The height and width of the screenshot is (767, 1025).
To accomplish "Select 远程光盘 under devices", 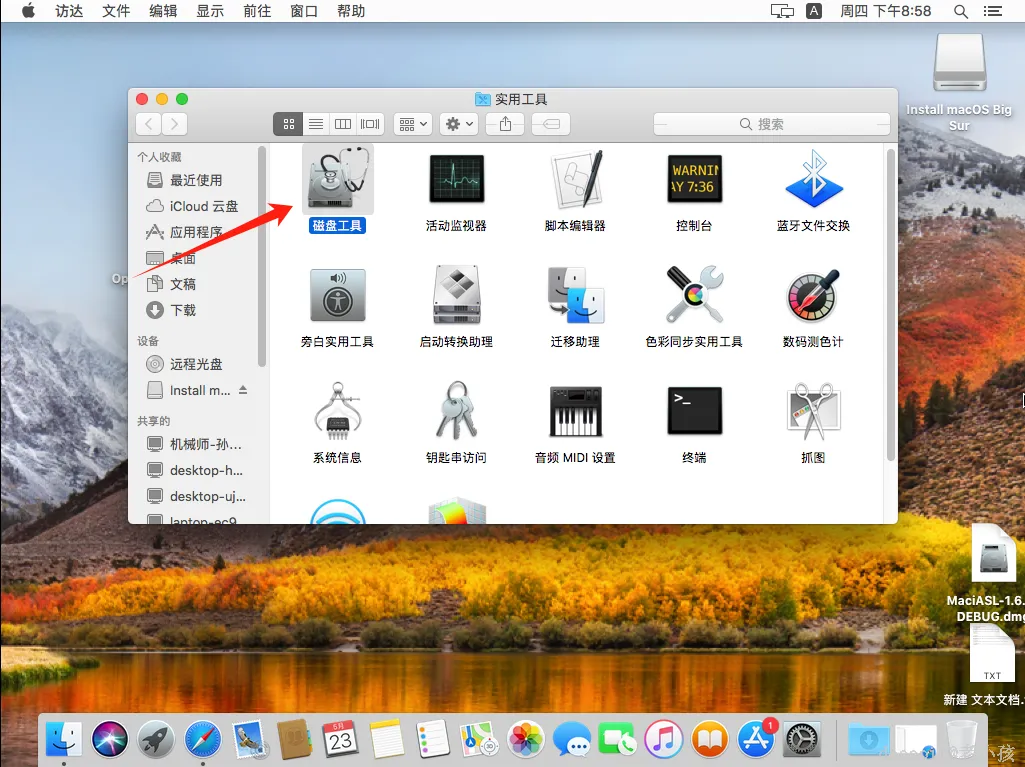I will tap(195, 364).
